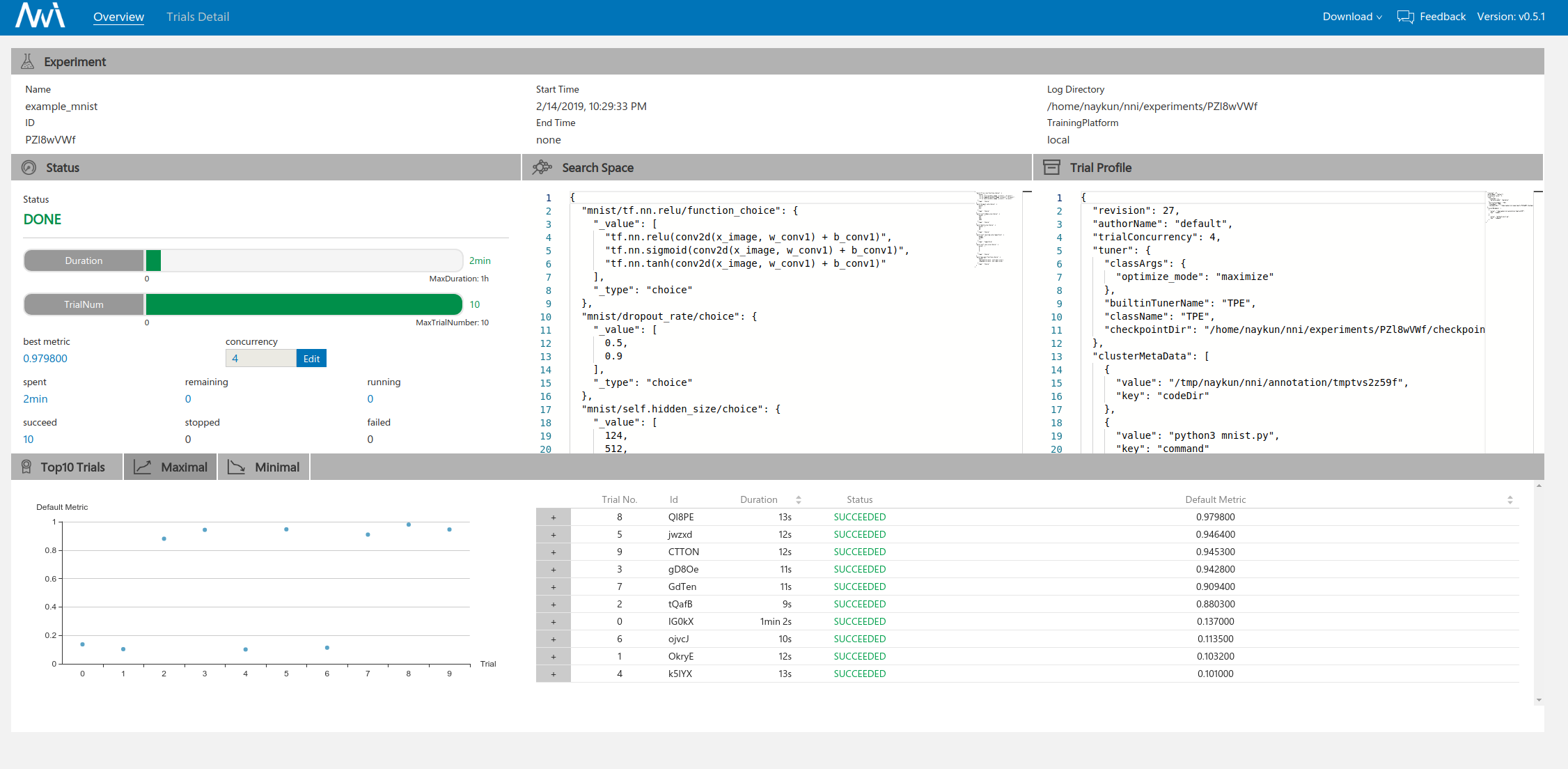The width and height of the screenshot is (1568, 769).
Task: Sort by Duration column arrows
Action: tap(799, 499)
